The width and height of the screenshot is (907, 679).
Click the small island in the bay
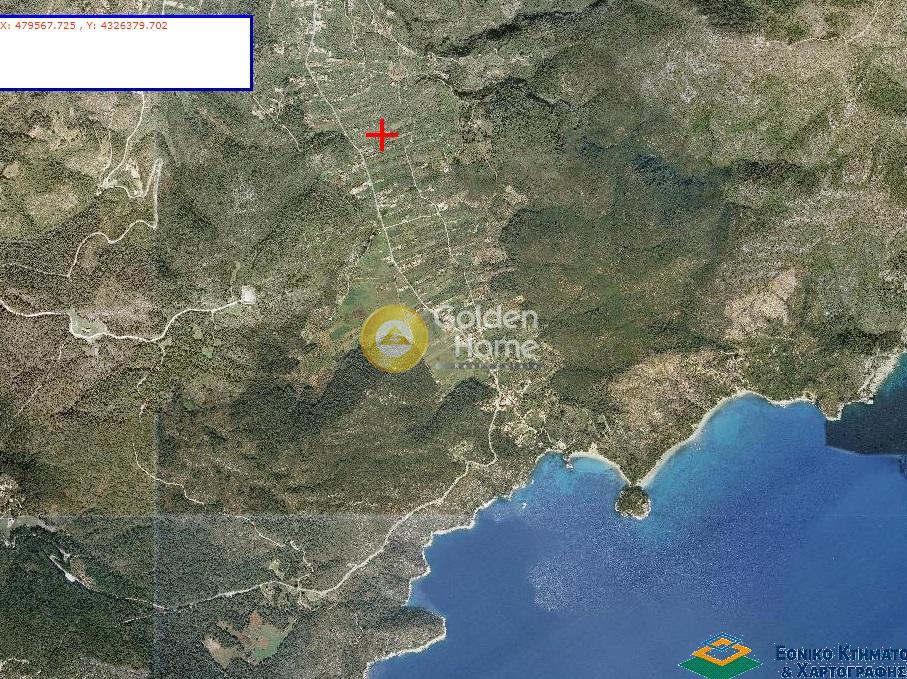click(632, 502)
